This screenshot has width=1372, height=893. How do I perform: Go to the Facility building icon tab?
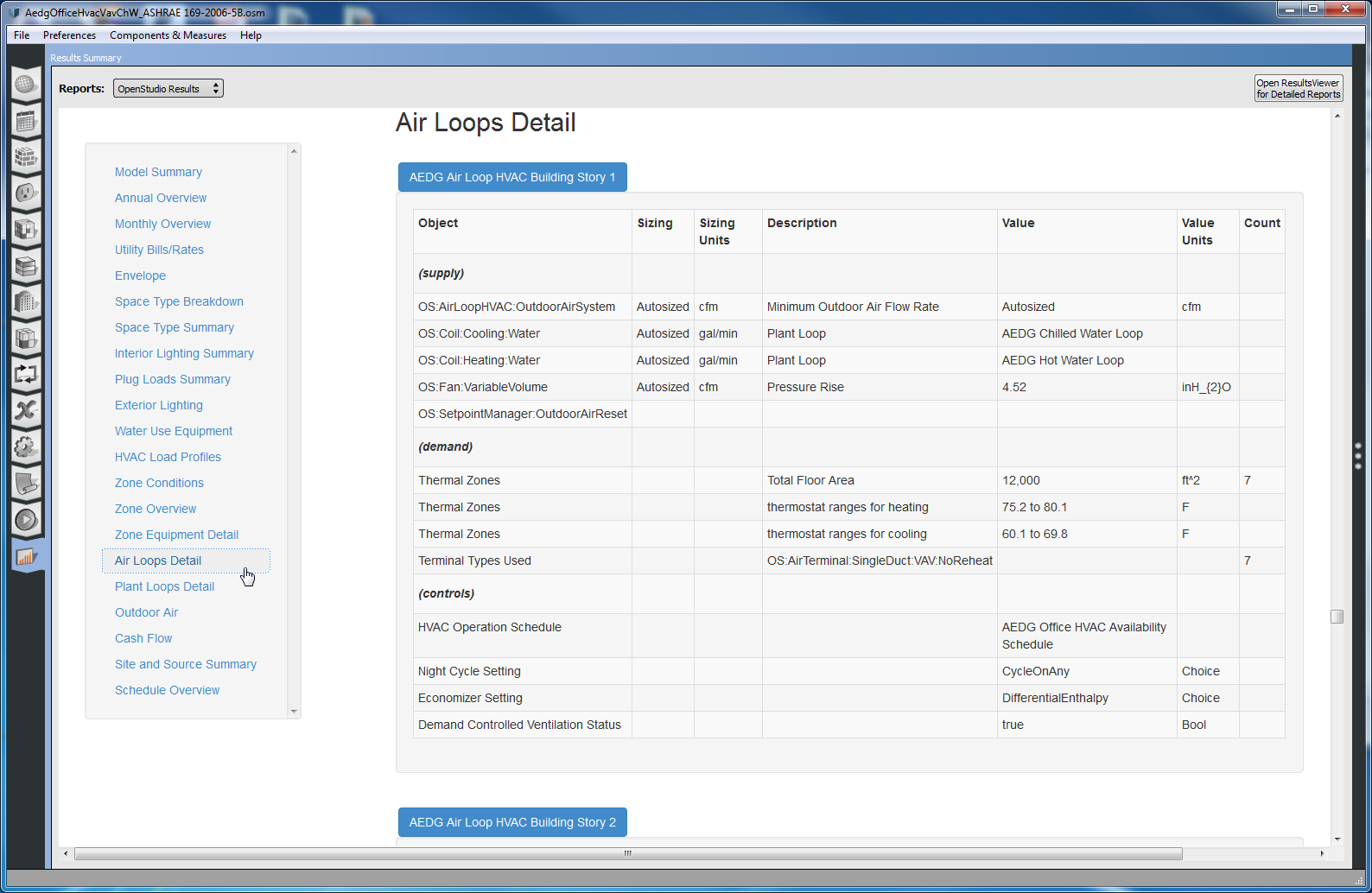pyautogui.click(x=26, y=302)
